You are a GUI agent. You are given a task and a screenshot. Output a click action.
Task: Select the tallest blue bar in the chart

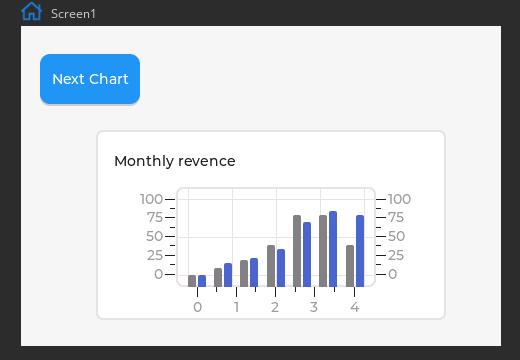[x=333, y=249]
